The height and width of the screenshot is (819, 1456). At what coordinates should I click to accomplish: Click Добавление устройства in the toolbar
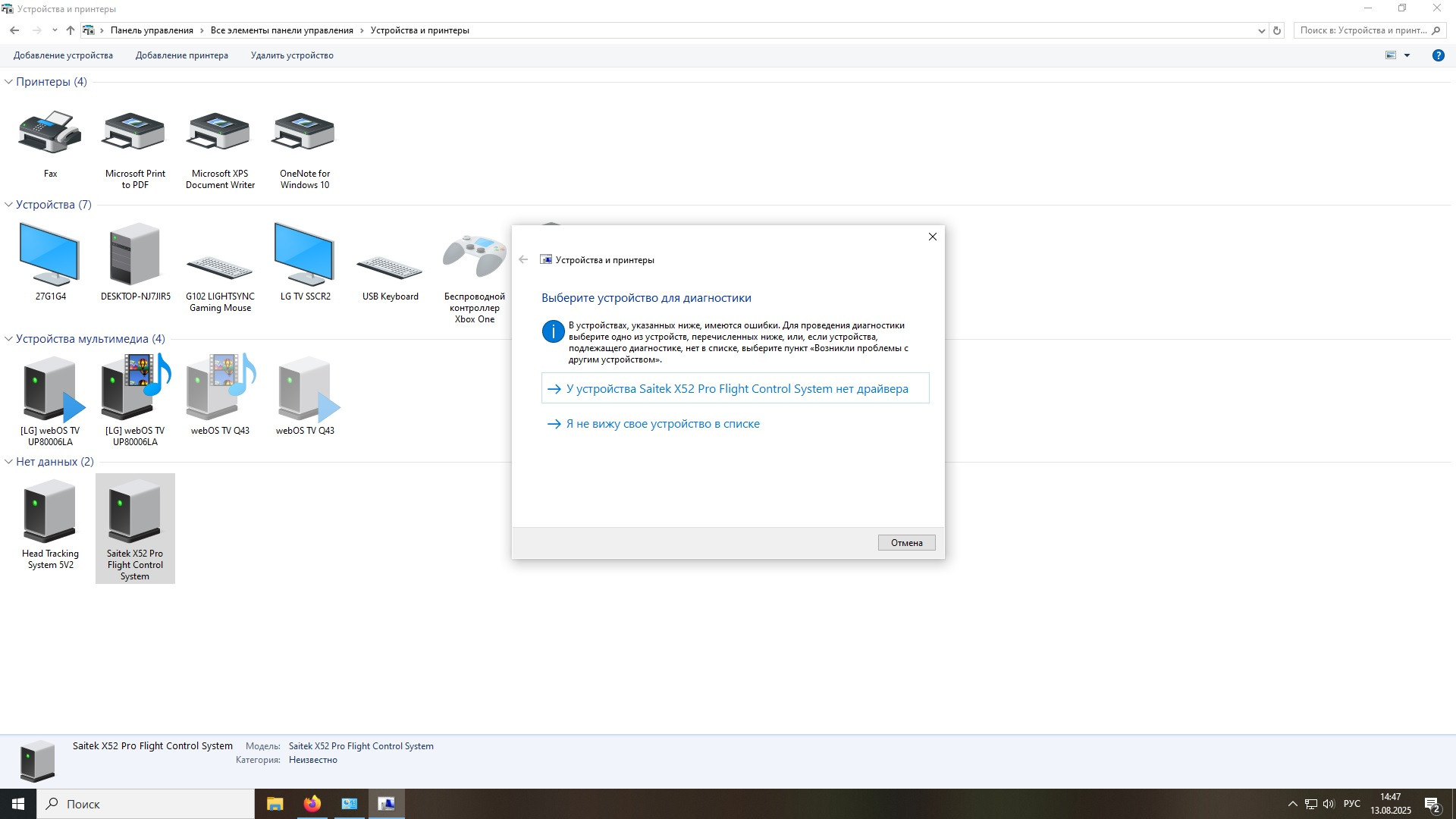63,55
